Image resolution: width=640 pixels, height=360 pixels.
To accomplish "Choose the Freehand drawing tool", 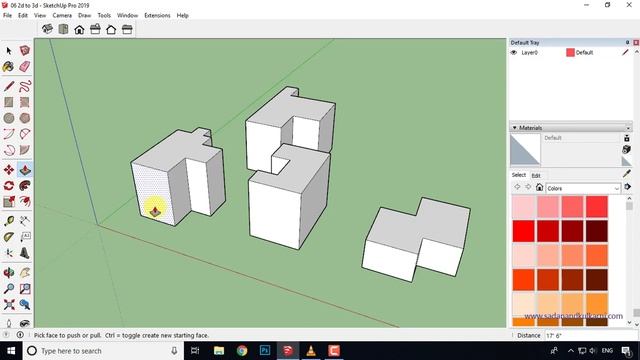I will (x=25, y=86).
